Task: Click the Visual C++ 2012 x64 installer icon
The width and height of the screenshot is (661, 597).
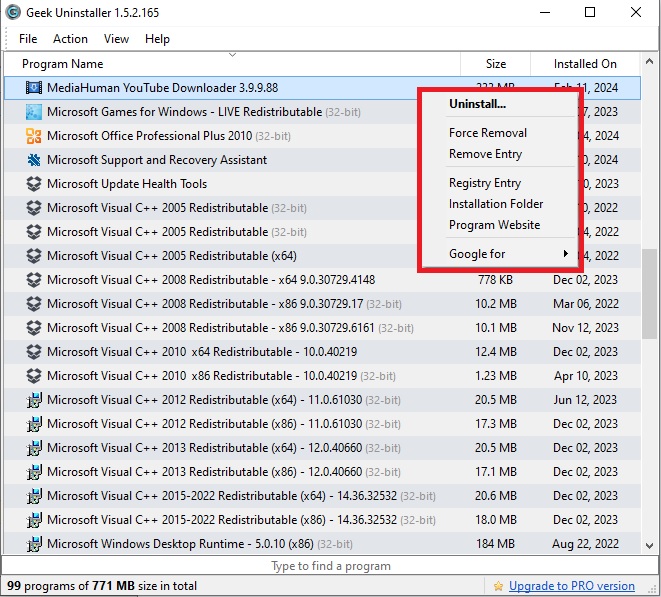Action: (34, 400)
